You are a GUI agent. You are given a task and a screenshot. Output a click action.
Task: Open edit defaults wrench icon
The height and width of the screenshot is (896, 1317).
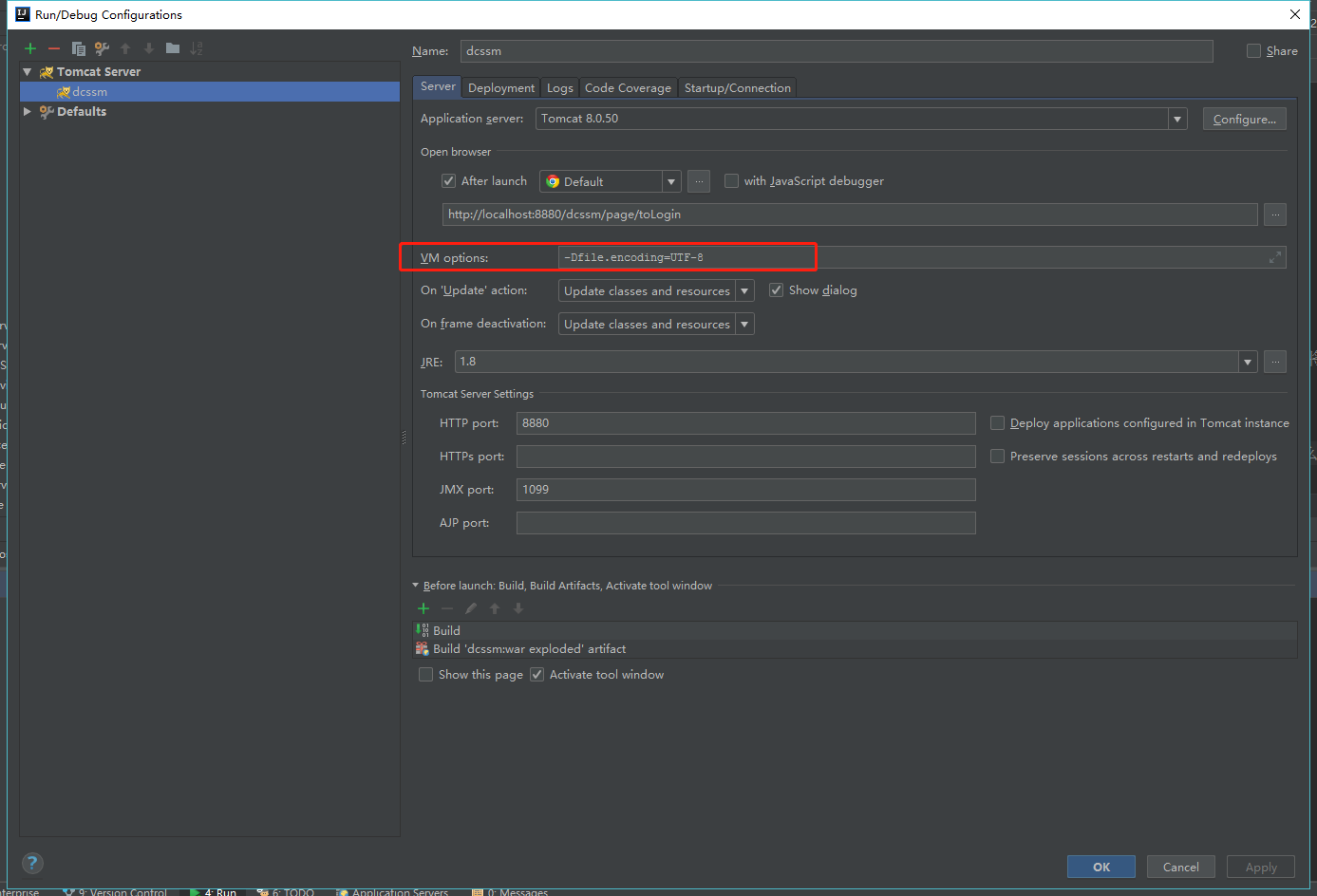[102, 48]
